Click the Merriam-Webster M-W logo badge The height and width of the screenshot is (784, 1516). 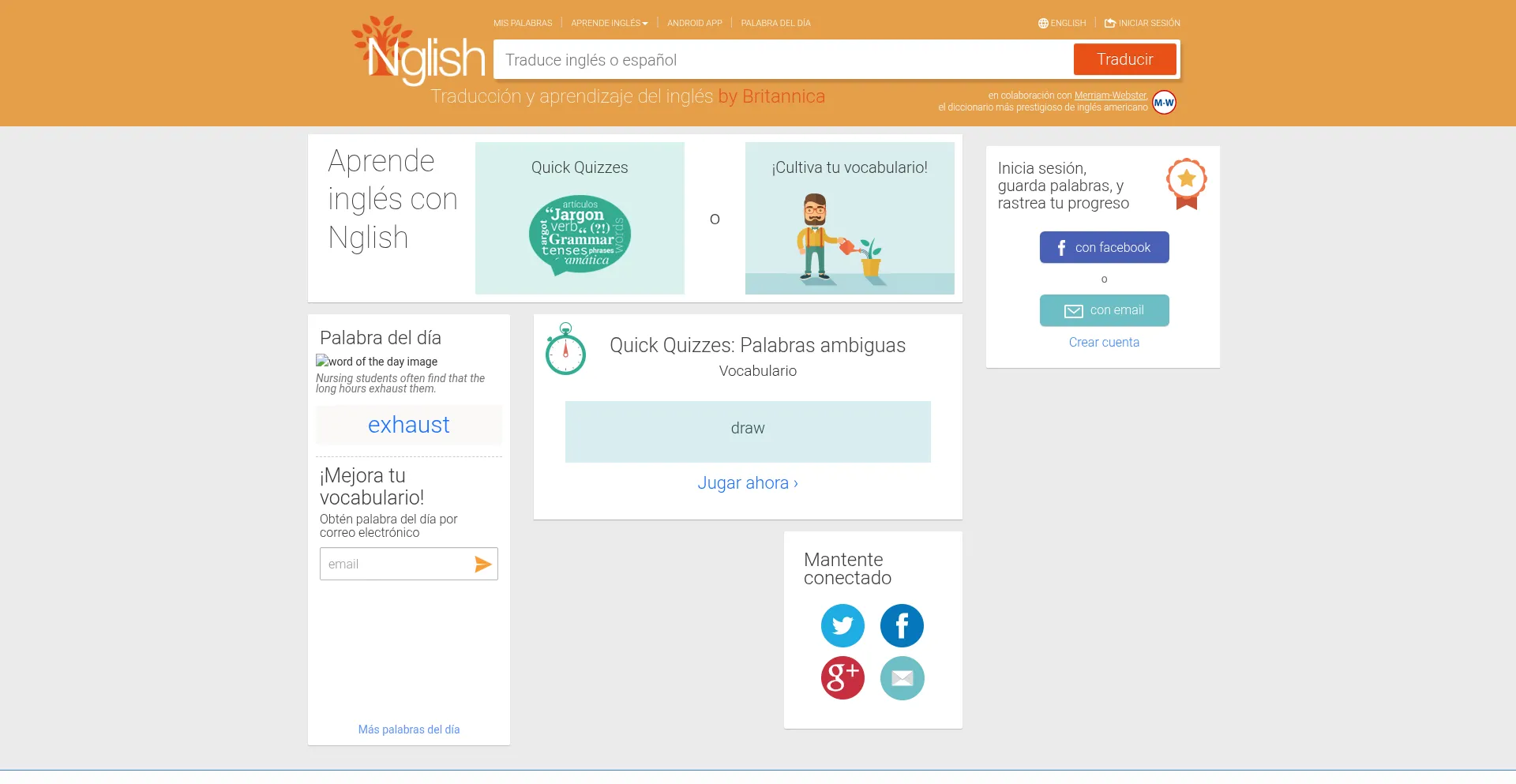click(x=1164, y=103)
